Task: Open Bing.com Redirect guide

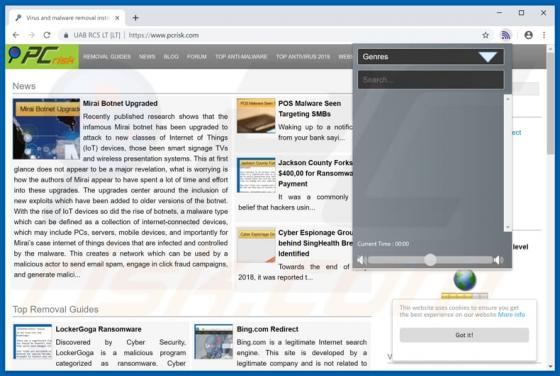Action: (x=268, y=329)
